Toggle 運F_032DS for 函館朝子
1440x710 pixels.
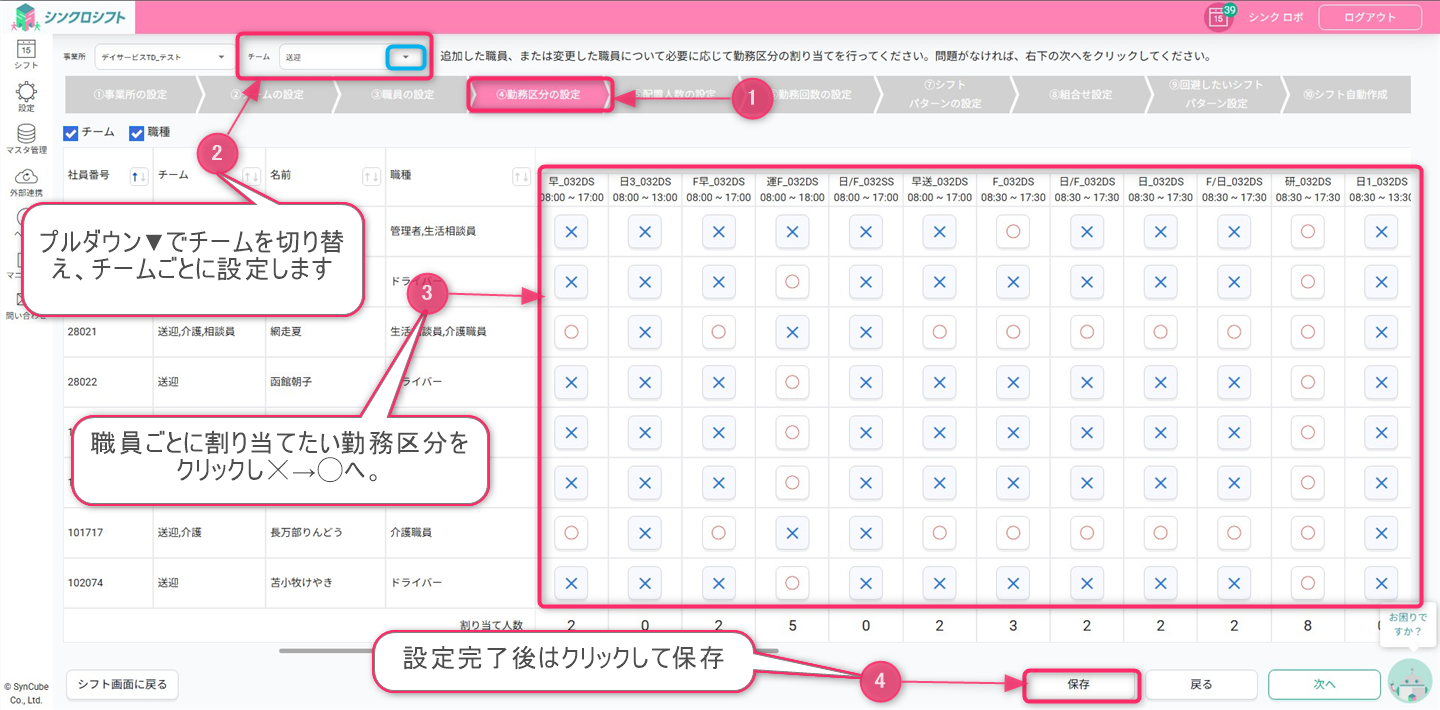click(792, 382)
